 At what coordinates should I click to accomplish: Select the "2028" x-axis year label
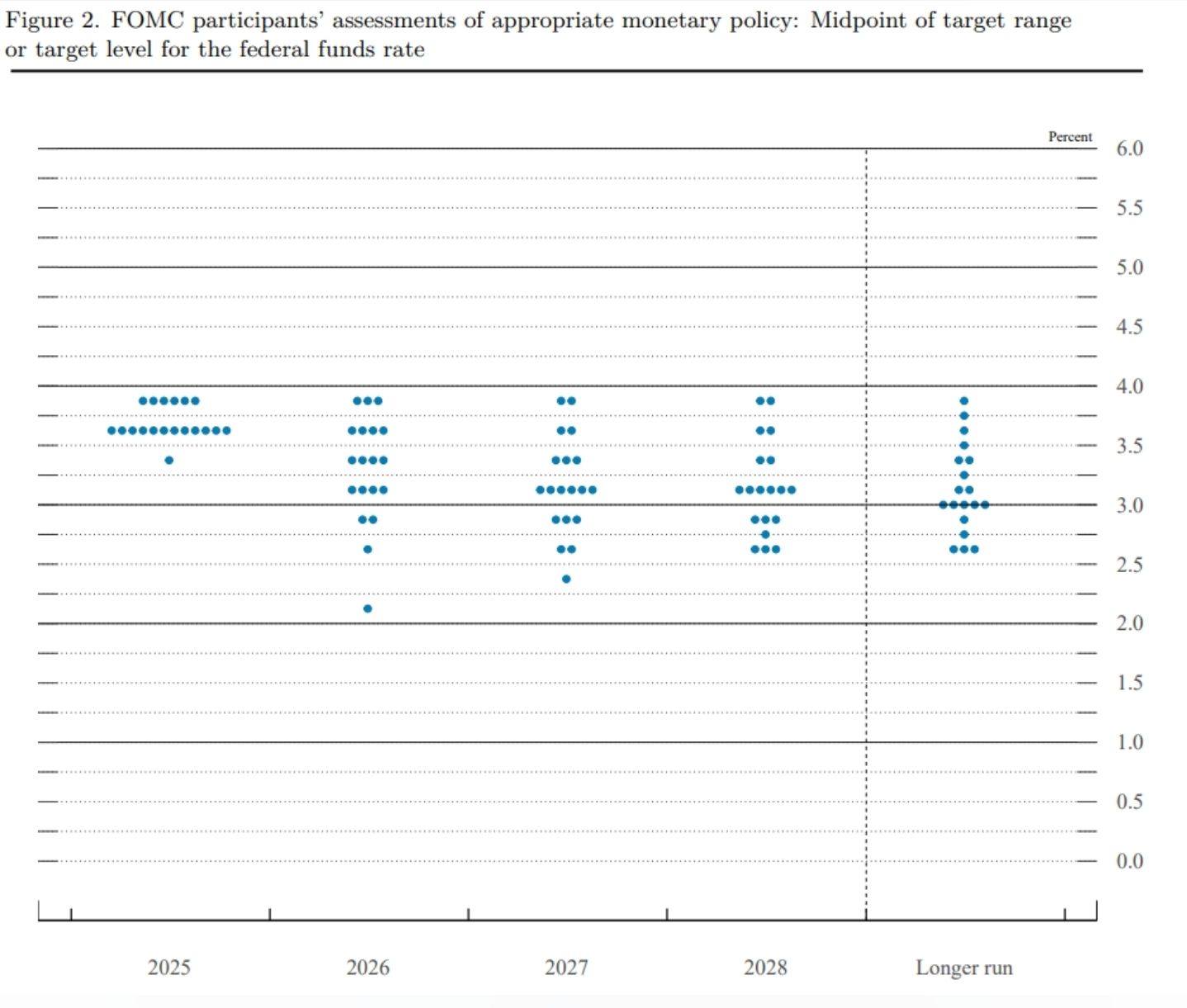[x=765, y=968]
